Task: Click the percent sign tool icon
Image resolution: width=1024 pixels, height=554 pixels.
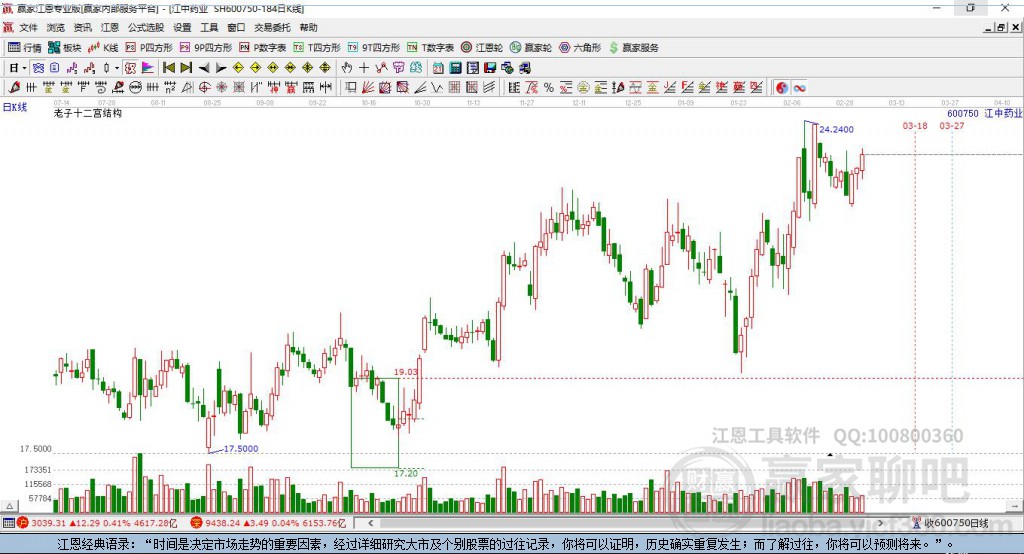Action: coord(549,88)
